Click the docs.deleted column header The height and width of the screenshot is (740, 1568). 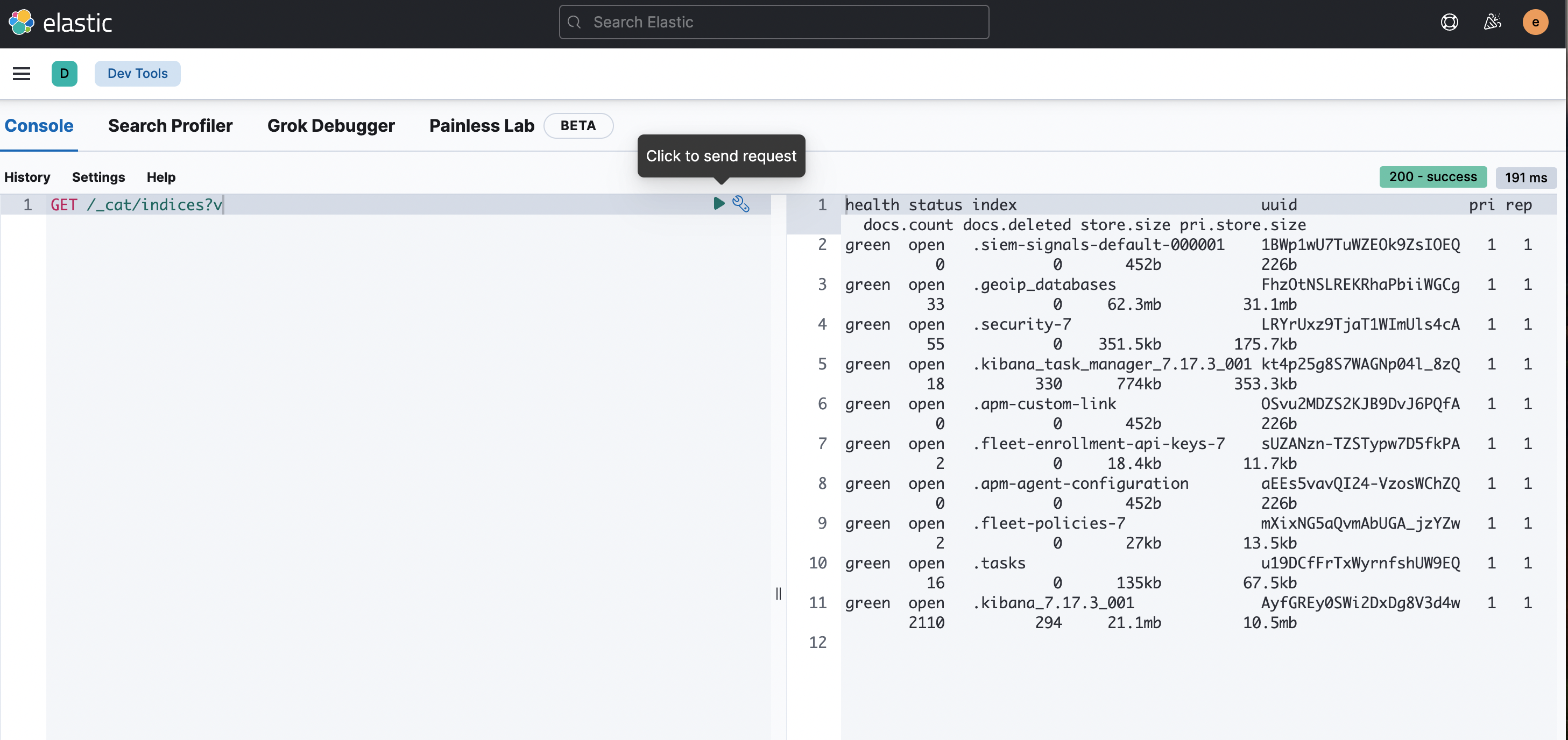pos(1016,225)
